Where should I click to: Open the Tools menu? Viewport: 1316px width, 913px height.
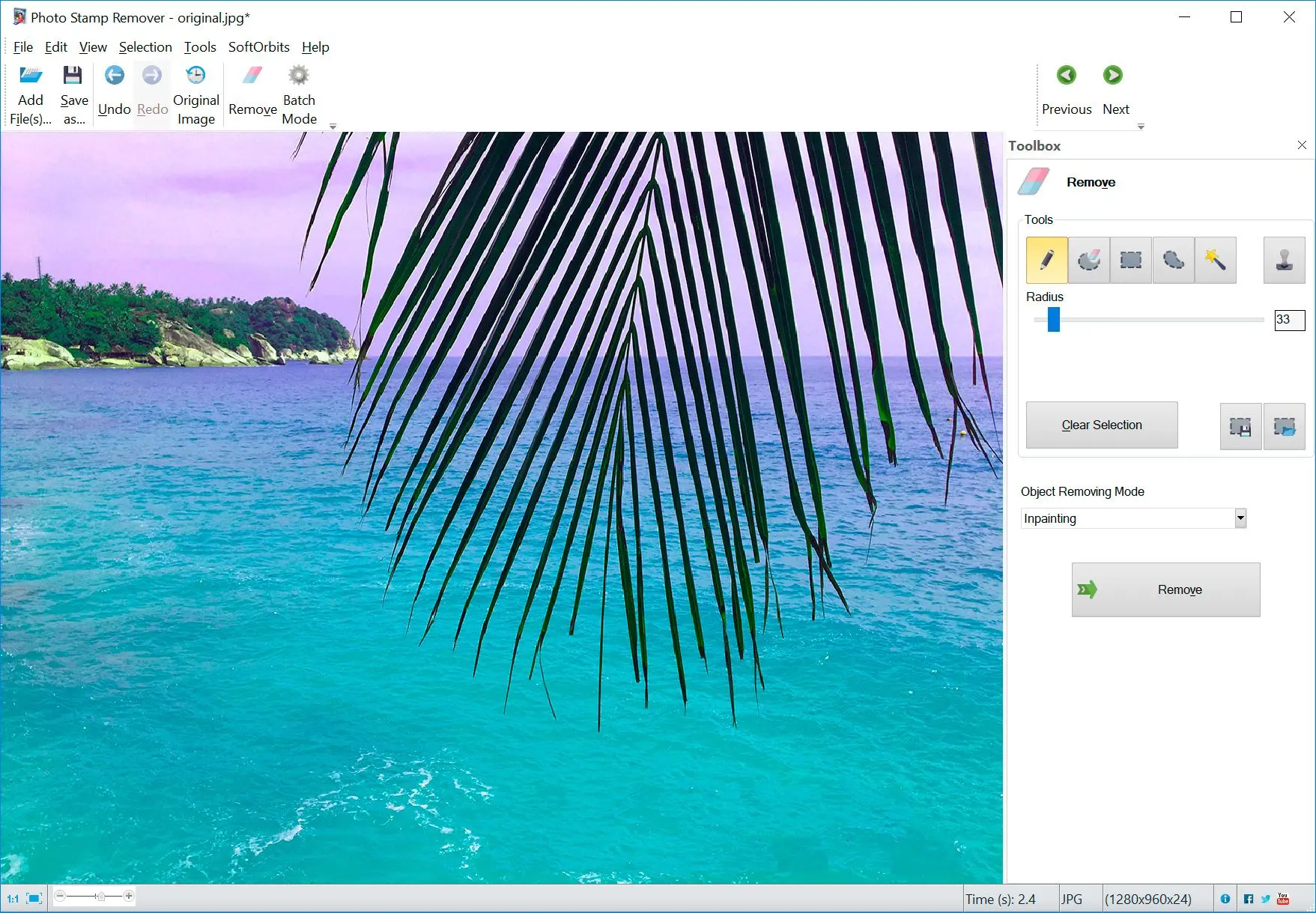(200, 47)
